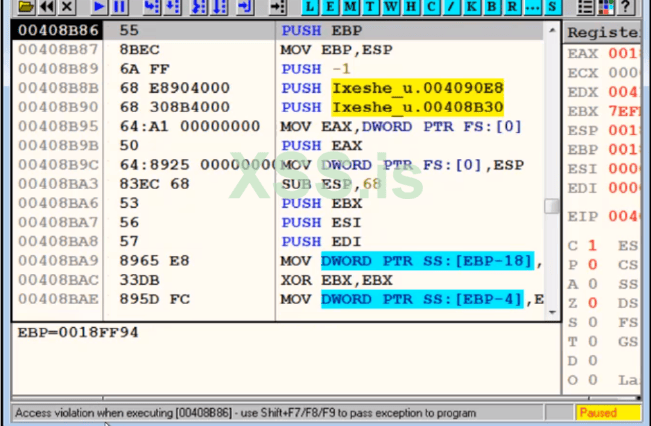This screenshot has width=651, height=426.
Task: Open Breakpoints window with B button
Action: tap(492, 7)
